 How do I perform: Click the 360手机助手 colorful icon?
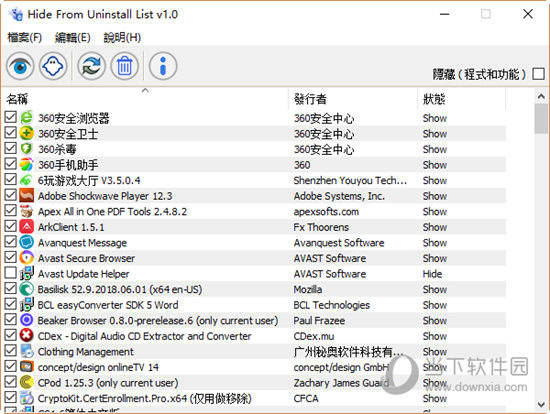[x=26, y=165]
